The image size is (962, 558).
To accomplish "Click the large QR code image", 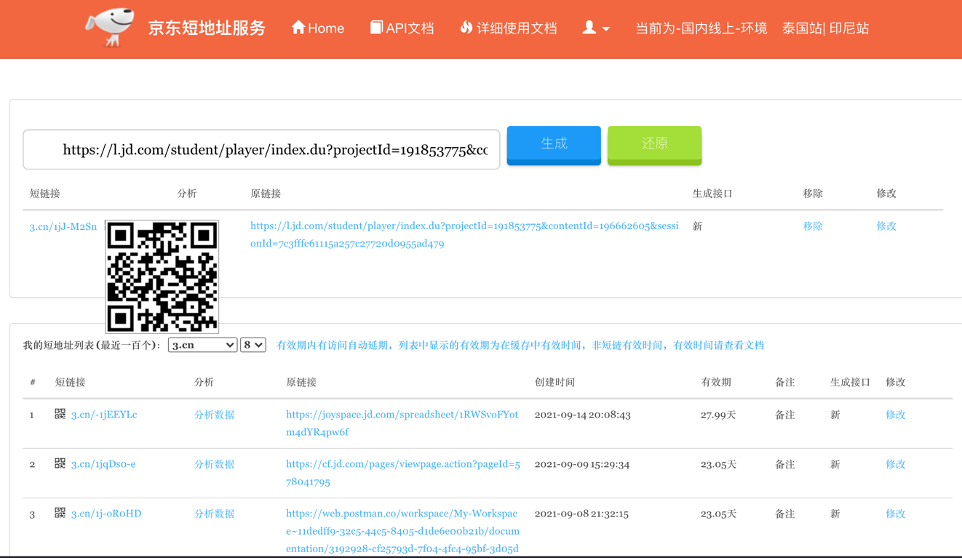I will [162, 277].
